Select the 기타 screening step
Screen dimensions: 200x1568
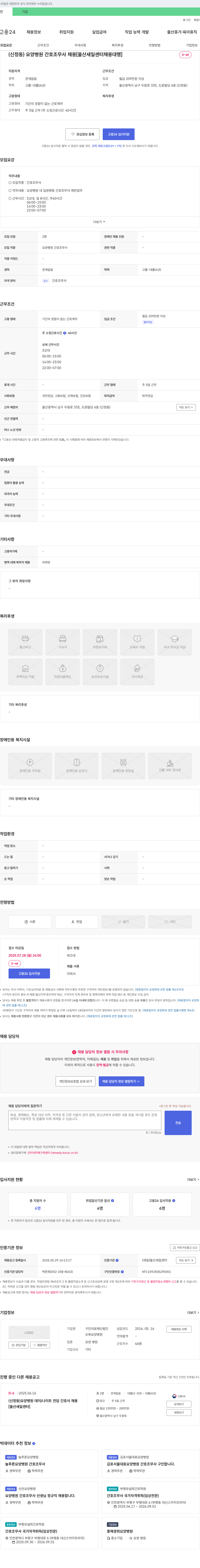[170, 921]
